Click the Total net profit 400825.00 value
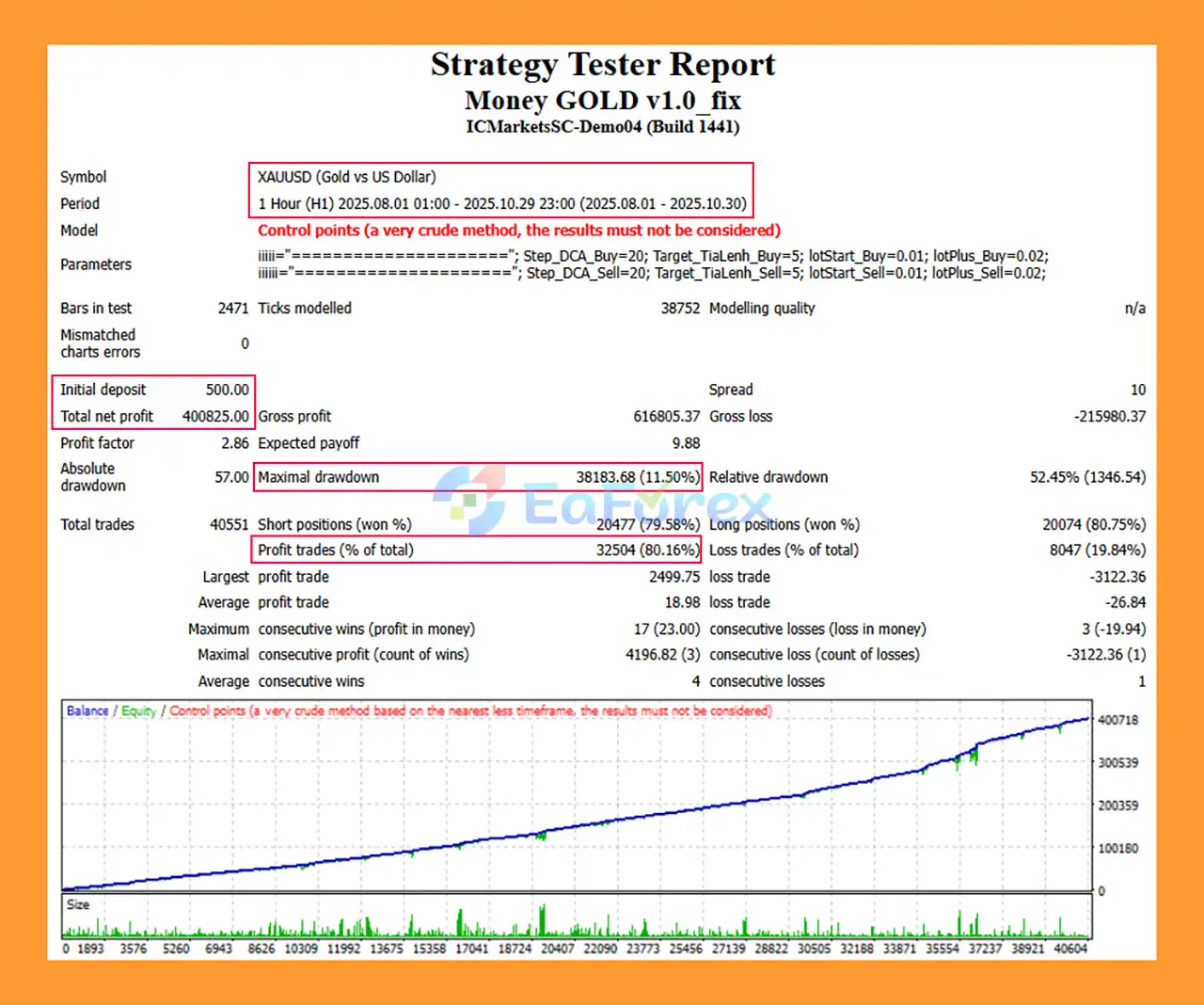Image resolution: width=1204 pixels, height=1005 pixels. pos(215,416)
